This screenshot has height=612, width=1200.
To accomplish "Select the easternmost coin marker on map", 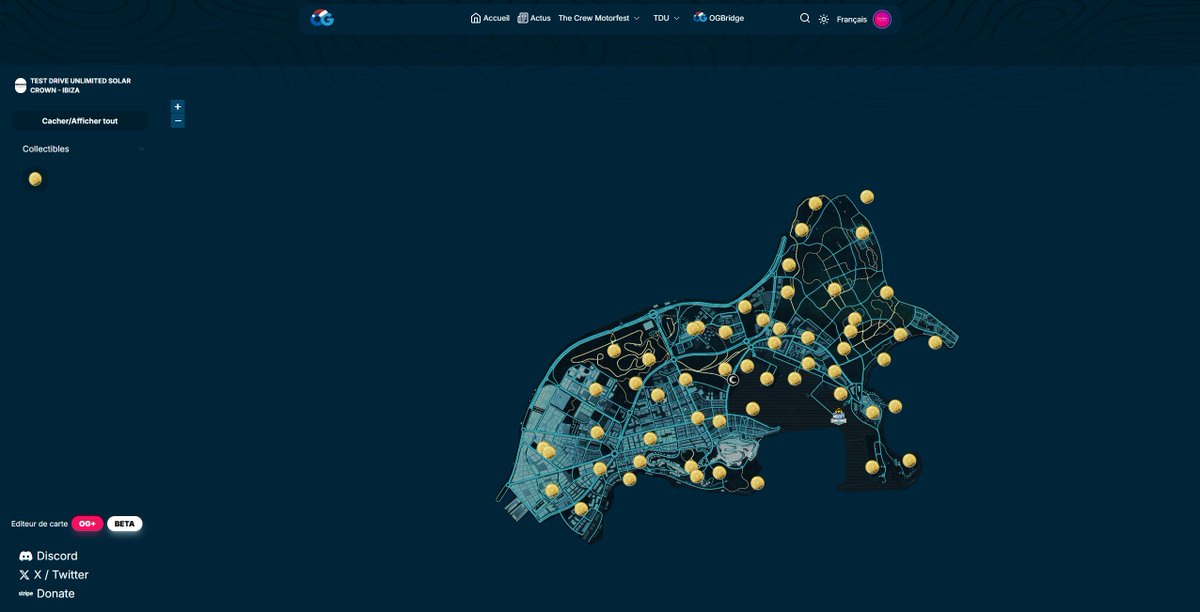I will [935, 342].
